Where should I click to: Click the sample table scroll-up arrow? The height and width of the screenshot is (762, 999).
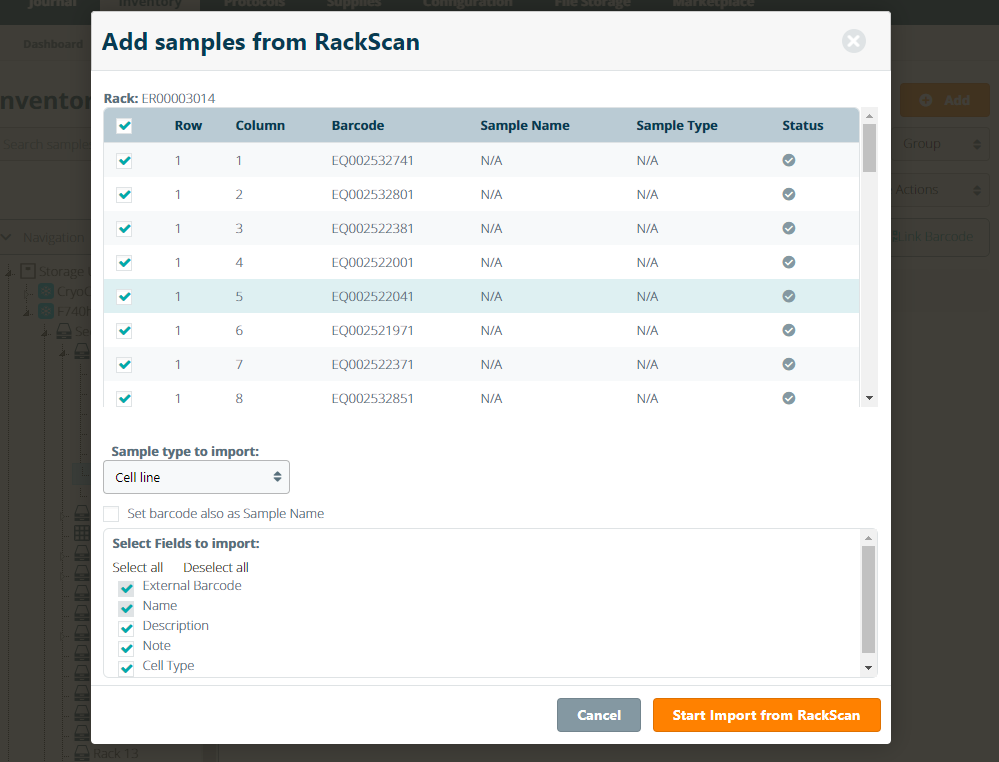(x=869, y=116)
